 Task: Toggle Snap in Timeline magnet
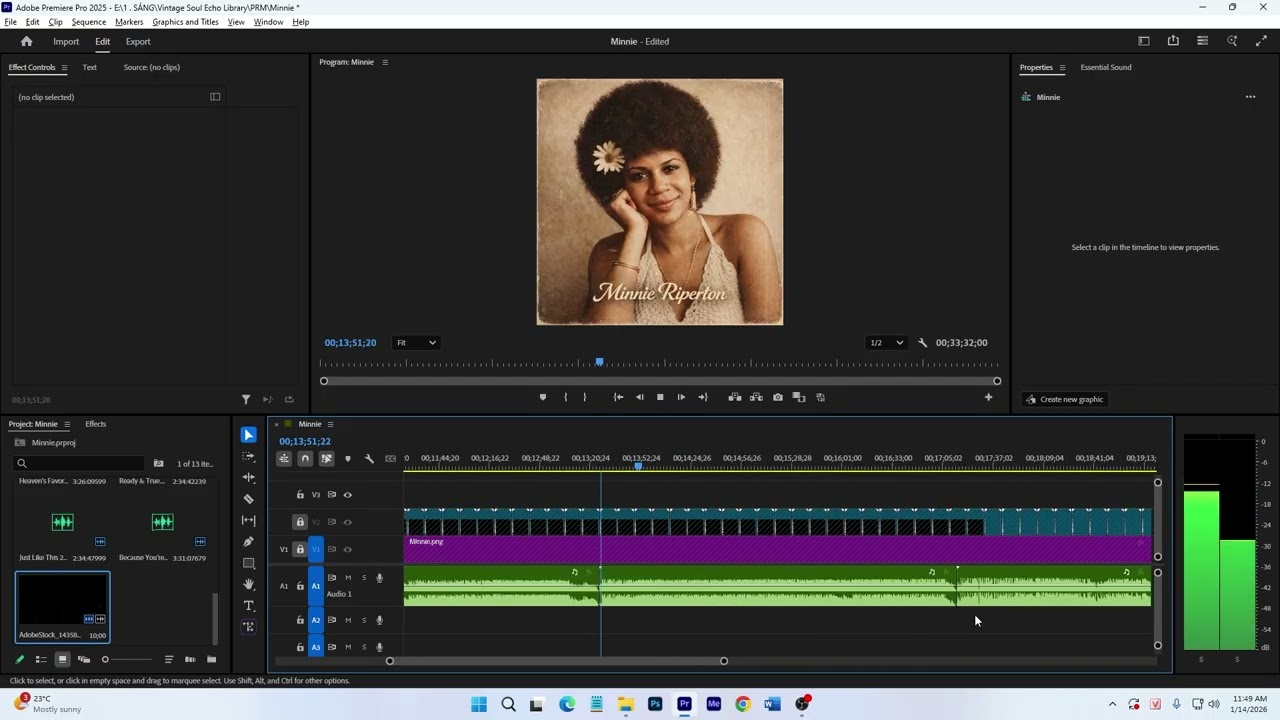click(x=305, y=459)
